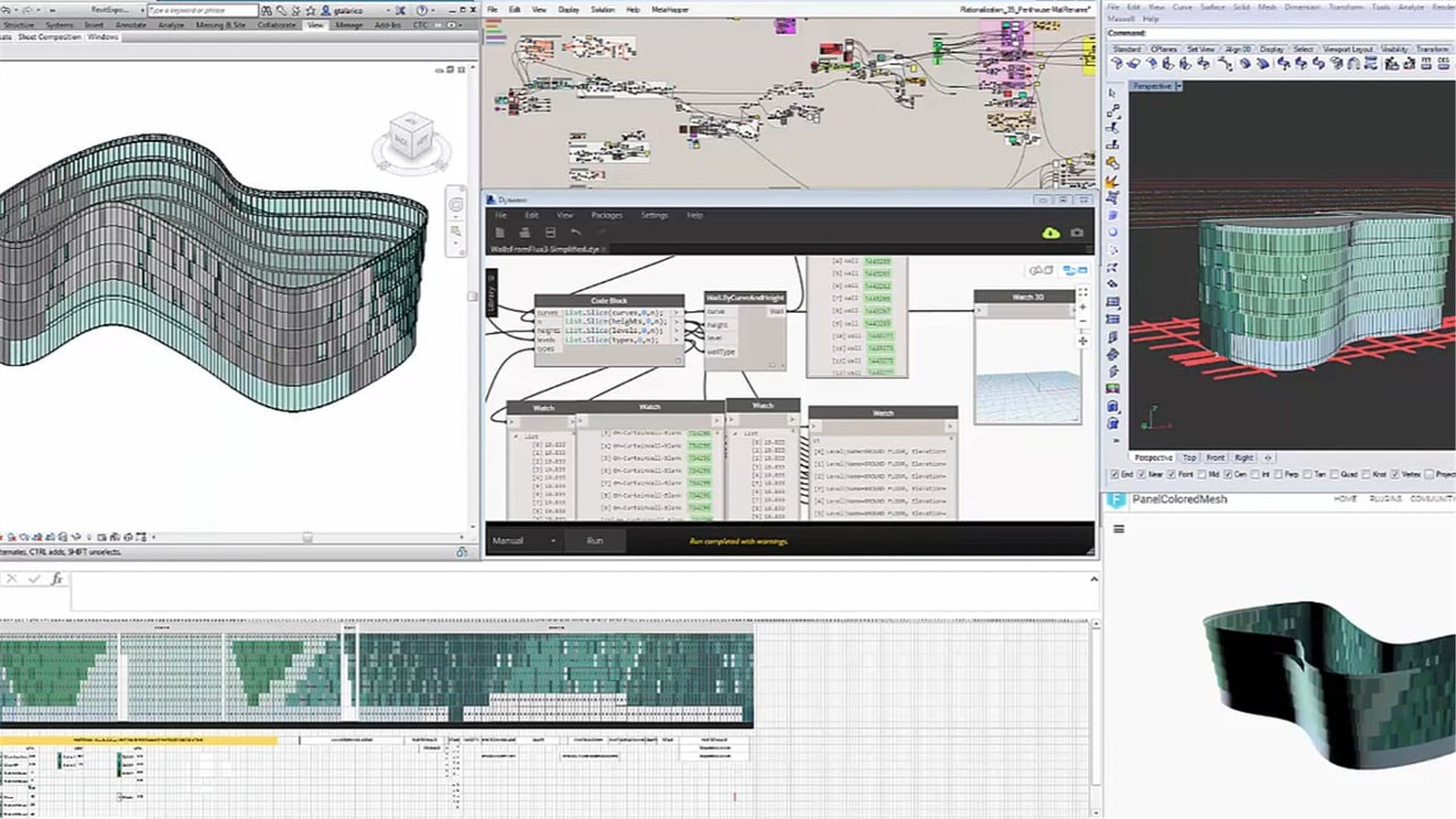The image size is (1456, 819).
Task: Open the Perspective viewport title dropdown in Rhino
Action: pyautogui.click(x=1178, y=86)
